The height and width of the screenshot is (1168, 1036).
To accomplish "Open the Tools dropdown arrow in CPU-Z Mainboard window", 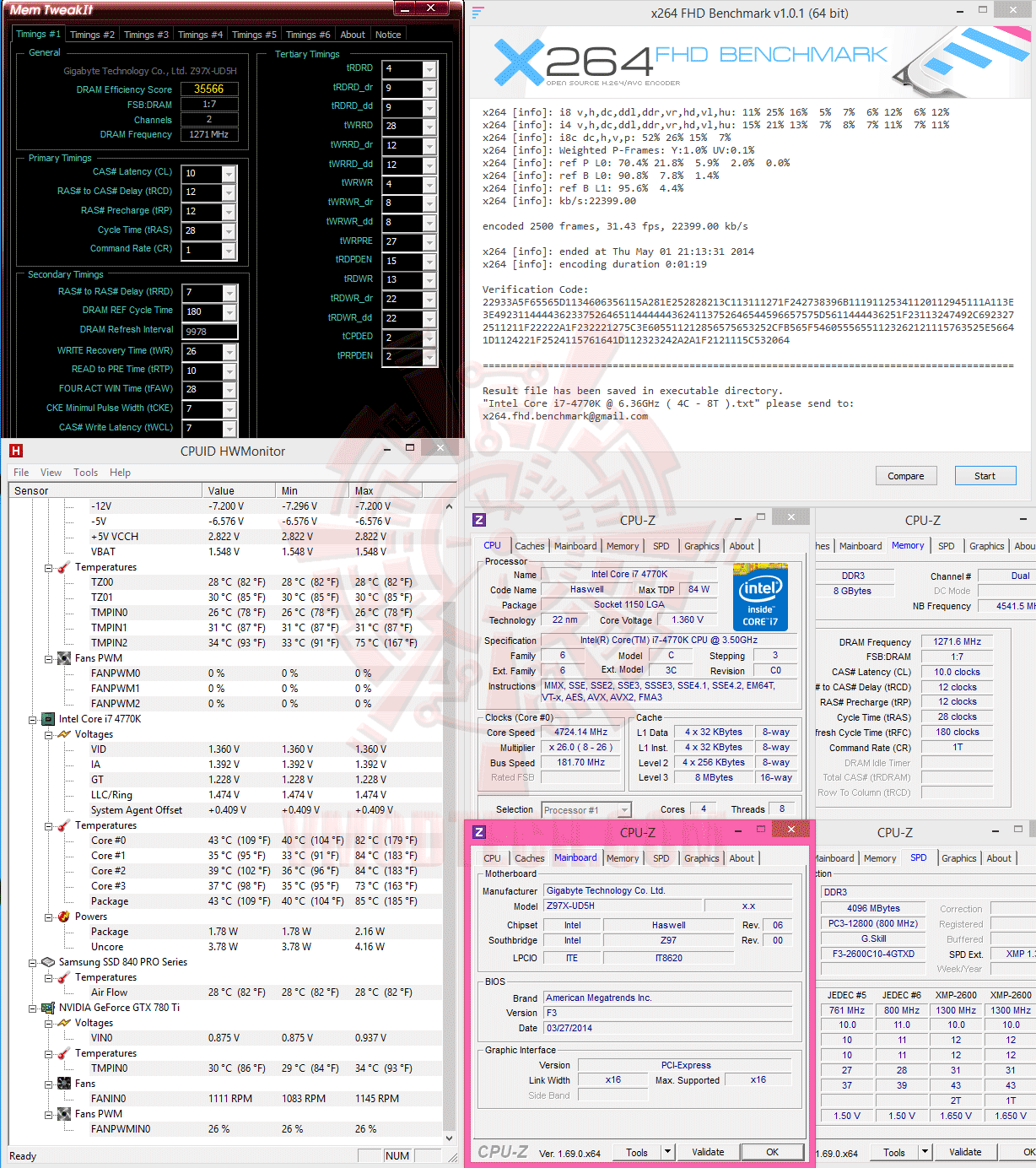I will (x=667, y=1152).
